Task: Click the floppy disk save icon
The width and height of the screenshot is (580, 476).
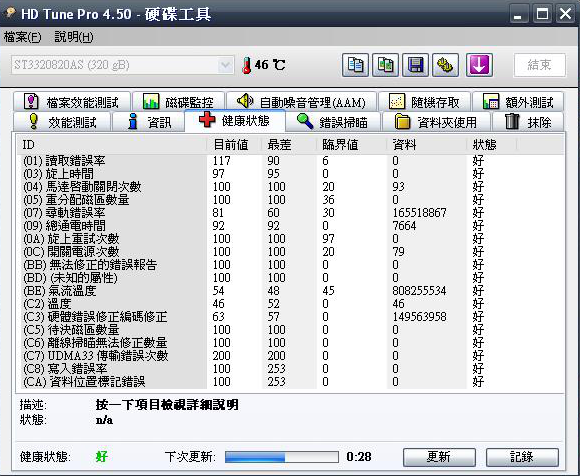Action: coord(415,65)
